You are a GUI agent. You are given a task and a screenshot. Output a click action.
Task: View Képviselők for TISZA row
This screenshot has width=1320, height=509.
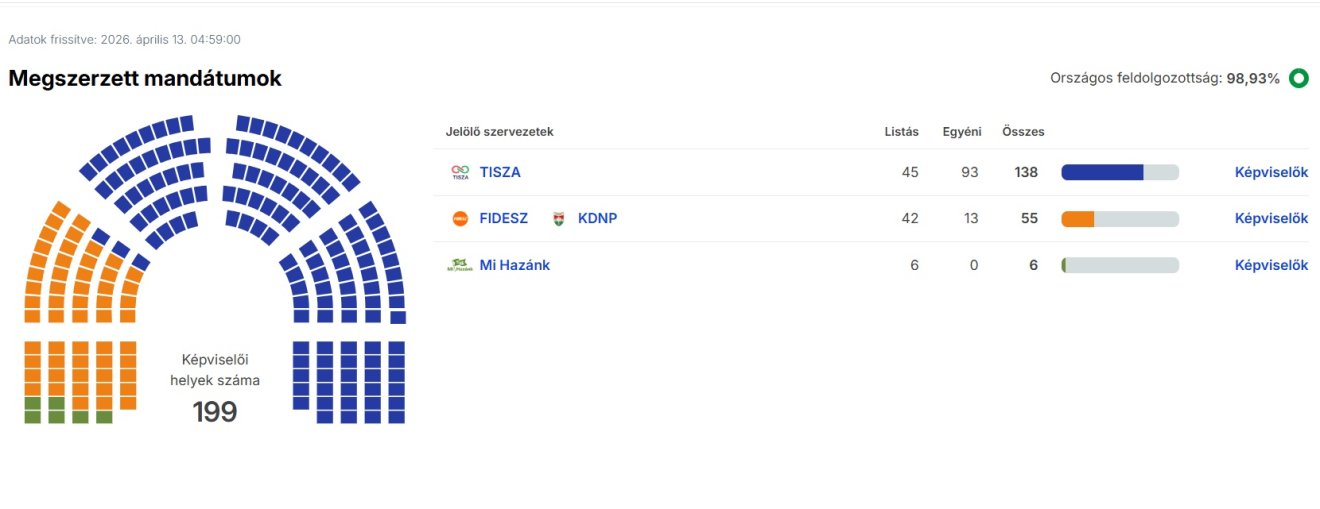pyautogui.click(x=1271, y=172)
